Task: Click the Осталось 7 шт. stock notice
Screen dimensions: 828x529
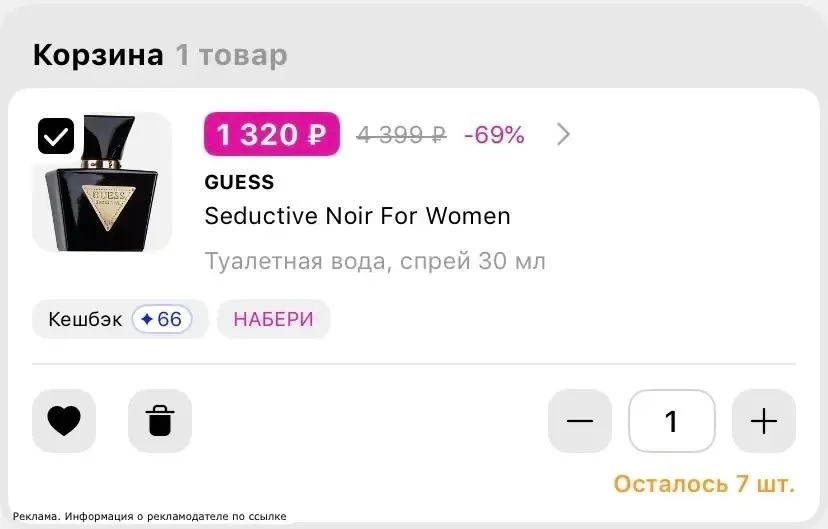Action: pos(704,484)
